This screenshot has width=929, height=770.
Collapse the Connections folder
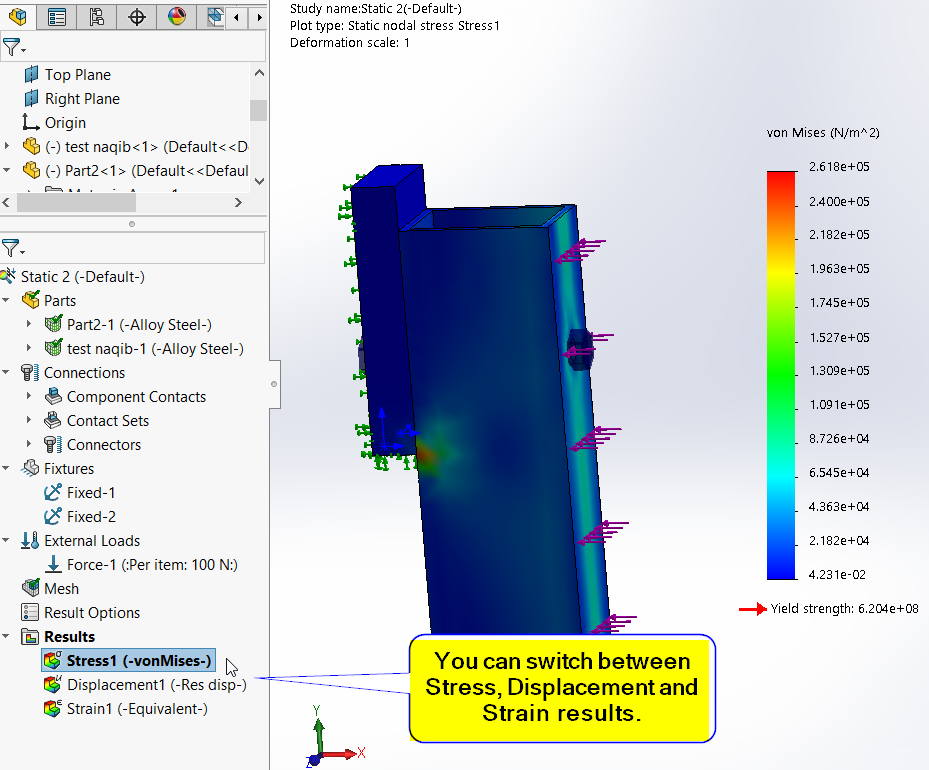[x=6, y=372]
